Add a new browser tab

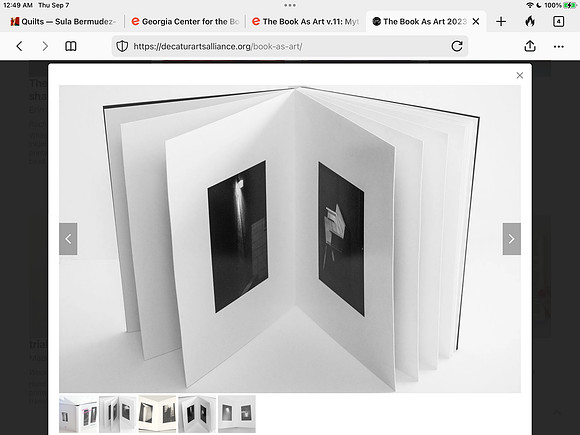[501, 21]
